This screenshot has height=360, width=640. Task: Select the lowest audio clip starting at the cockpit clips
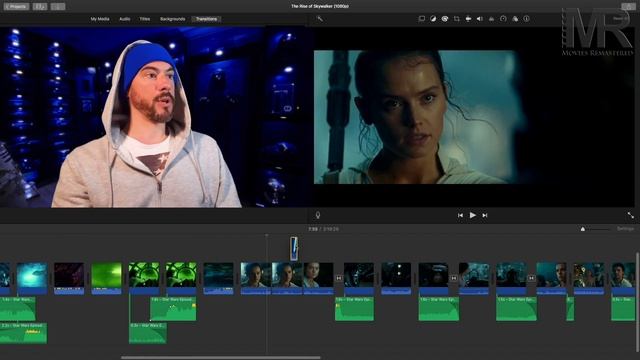click(147, 333)
